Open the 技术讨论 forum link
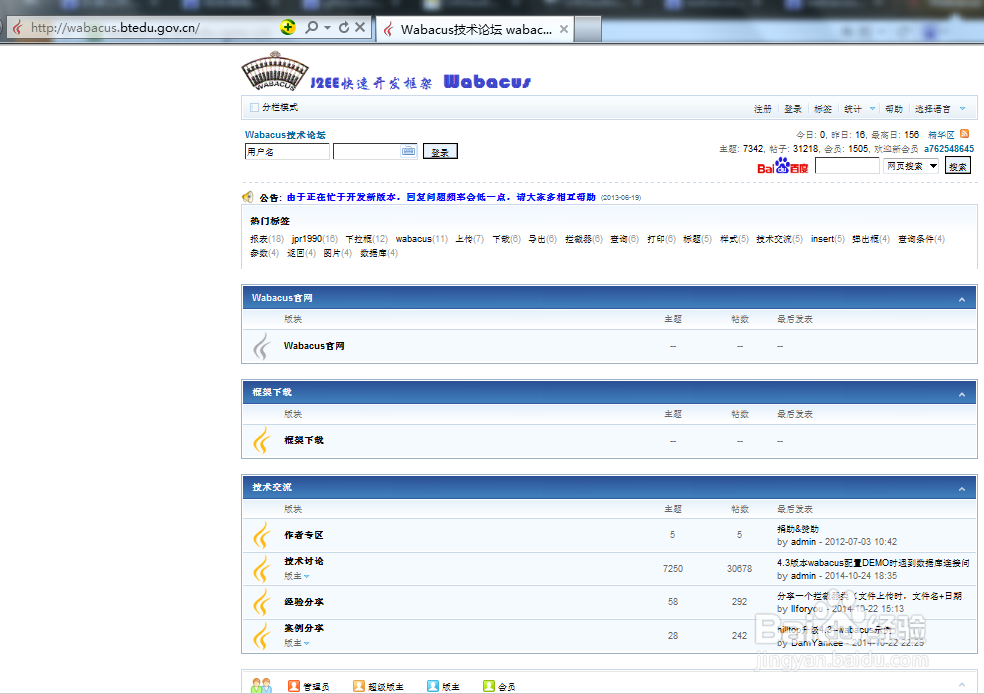This screenshot has width=984, height=694. pyautogui.click(x=304, y=561)
